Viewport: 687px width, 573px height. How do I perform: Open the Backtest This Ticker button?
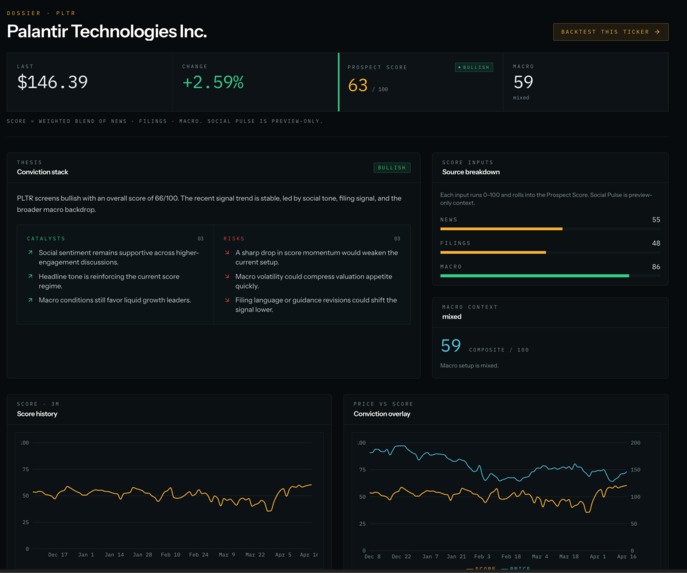point(611,32)
